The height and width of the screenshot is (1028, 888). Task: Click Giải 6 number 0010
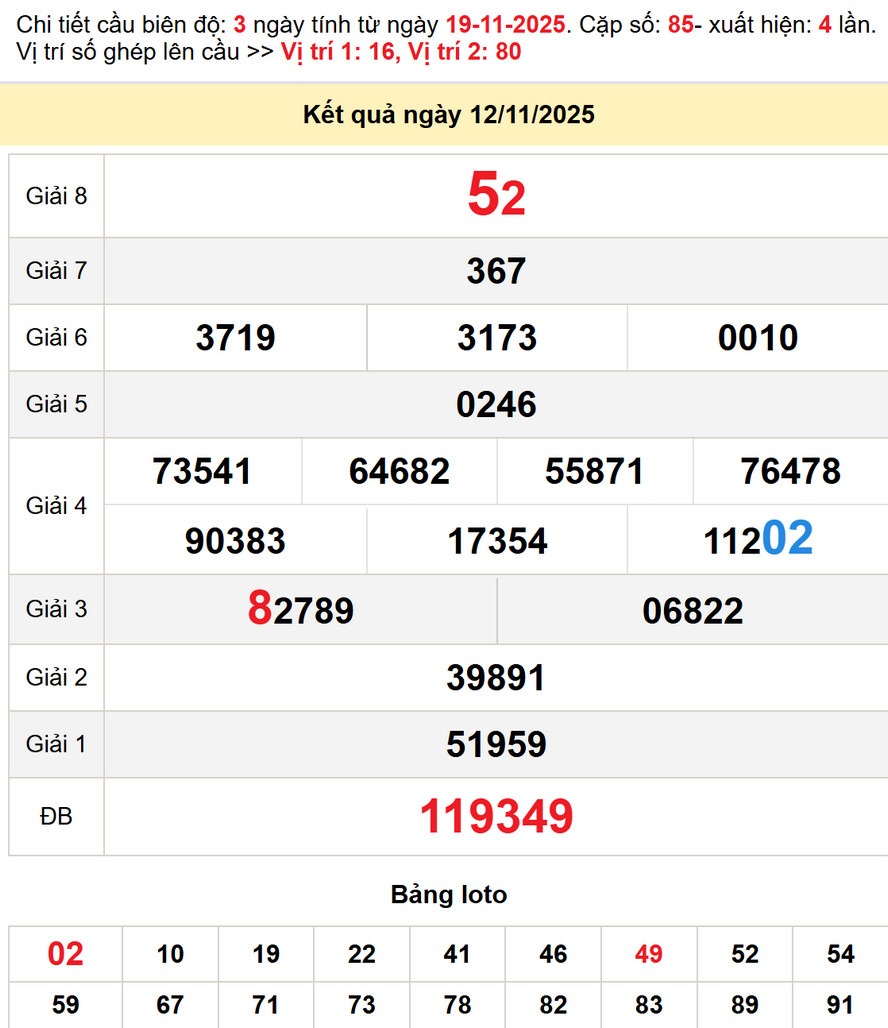[x=758, y=338]
